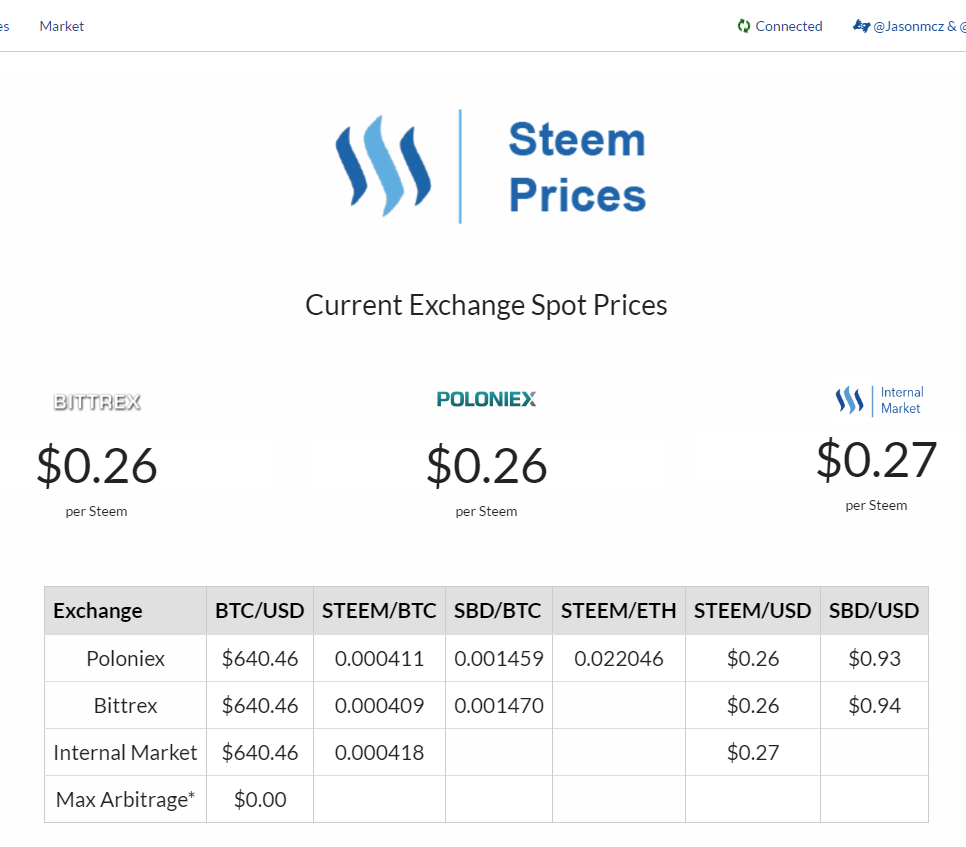Select Poloniex SBD/BTC value 0.001459
The height and width of the screenshot is (847, 966).
(498, 659)
